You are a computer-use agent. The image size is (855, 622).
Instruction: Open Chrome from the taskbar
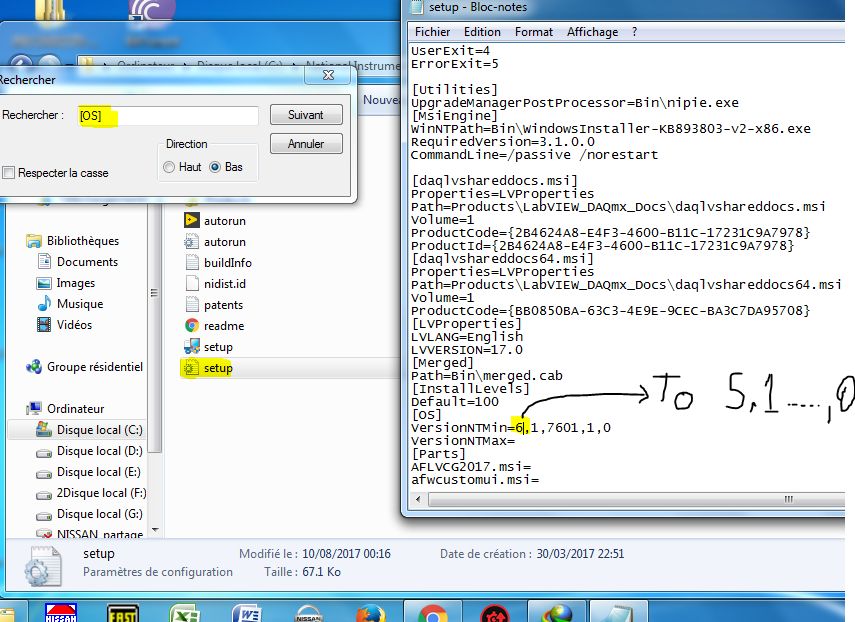(433, 613)
